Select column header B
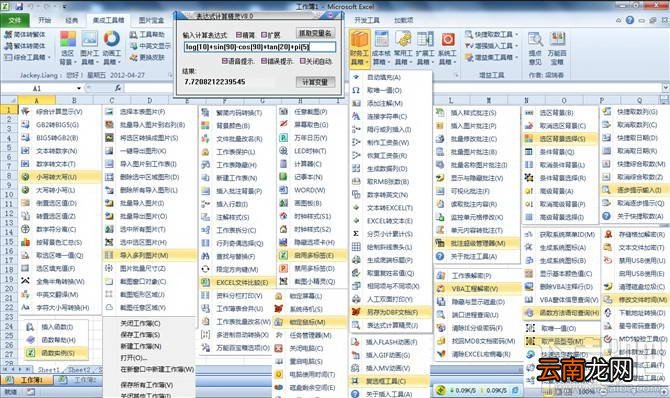Image resolution: width=670 pixels, height=398 pixels. 74,100
